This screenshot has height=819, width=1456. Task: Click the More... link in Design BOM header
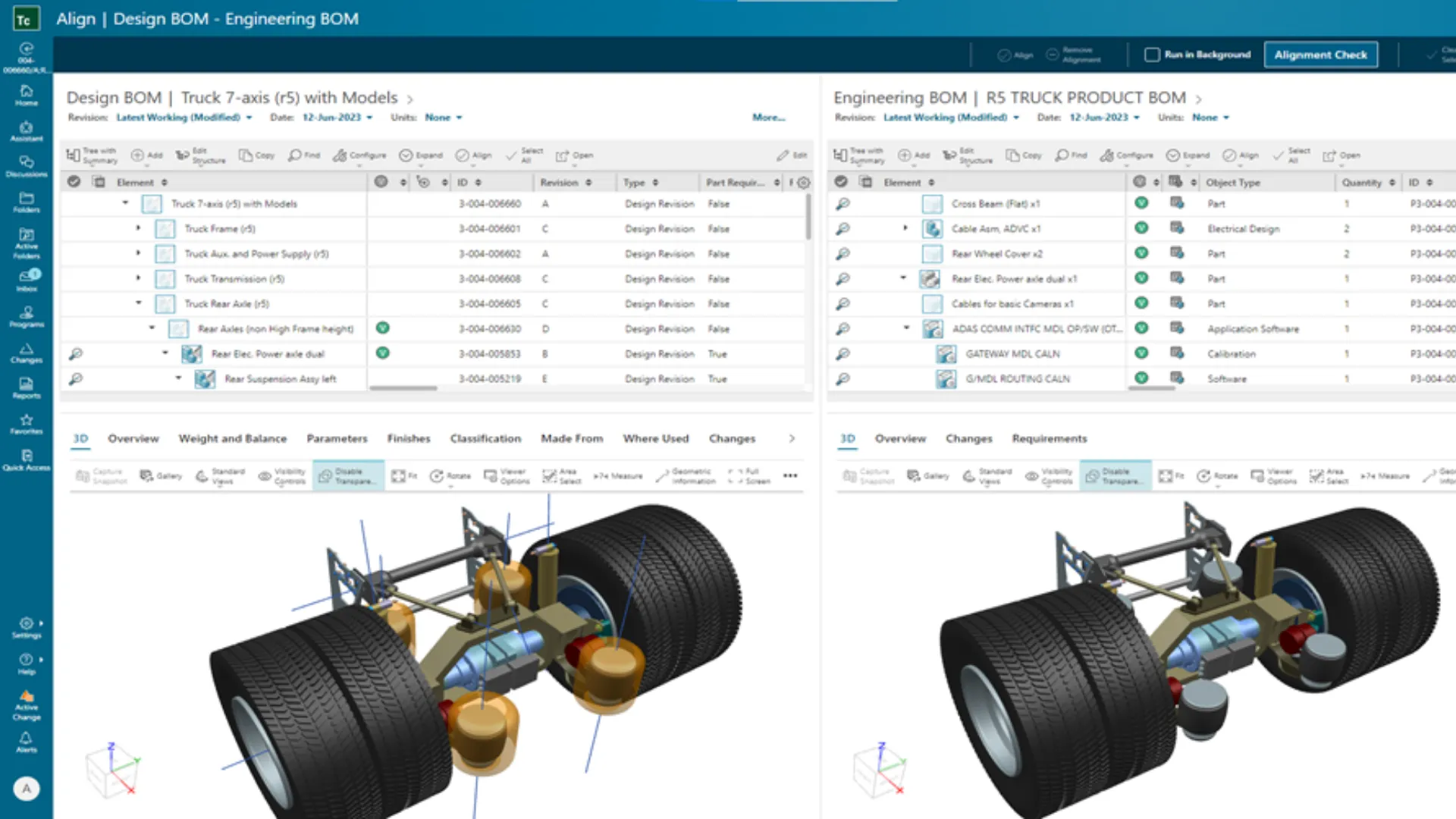tap(768, 117)
